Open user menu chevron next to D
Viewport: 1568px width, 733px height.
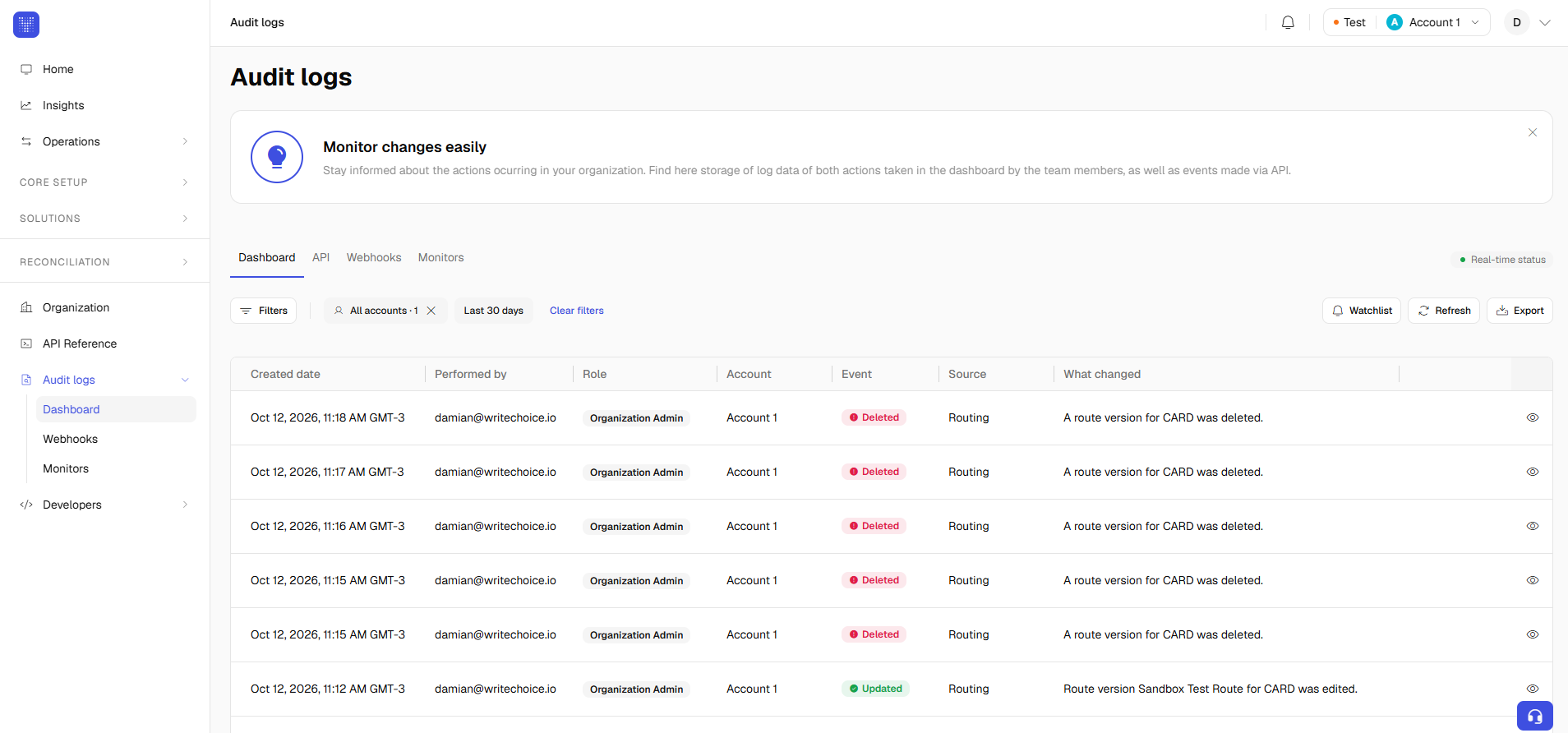click(x=1545, y=22)
